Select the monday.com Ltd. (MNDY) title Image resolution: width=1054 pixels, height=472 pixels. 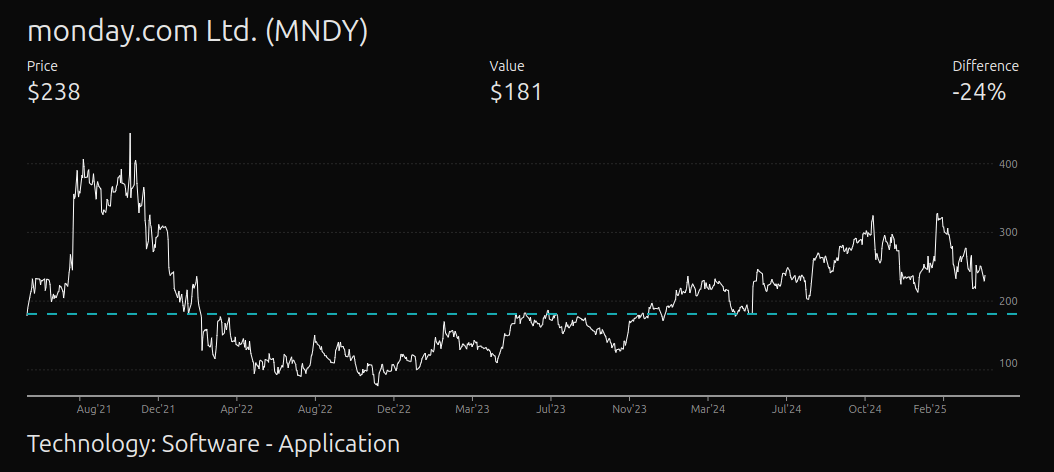click(x=197, y=33)
